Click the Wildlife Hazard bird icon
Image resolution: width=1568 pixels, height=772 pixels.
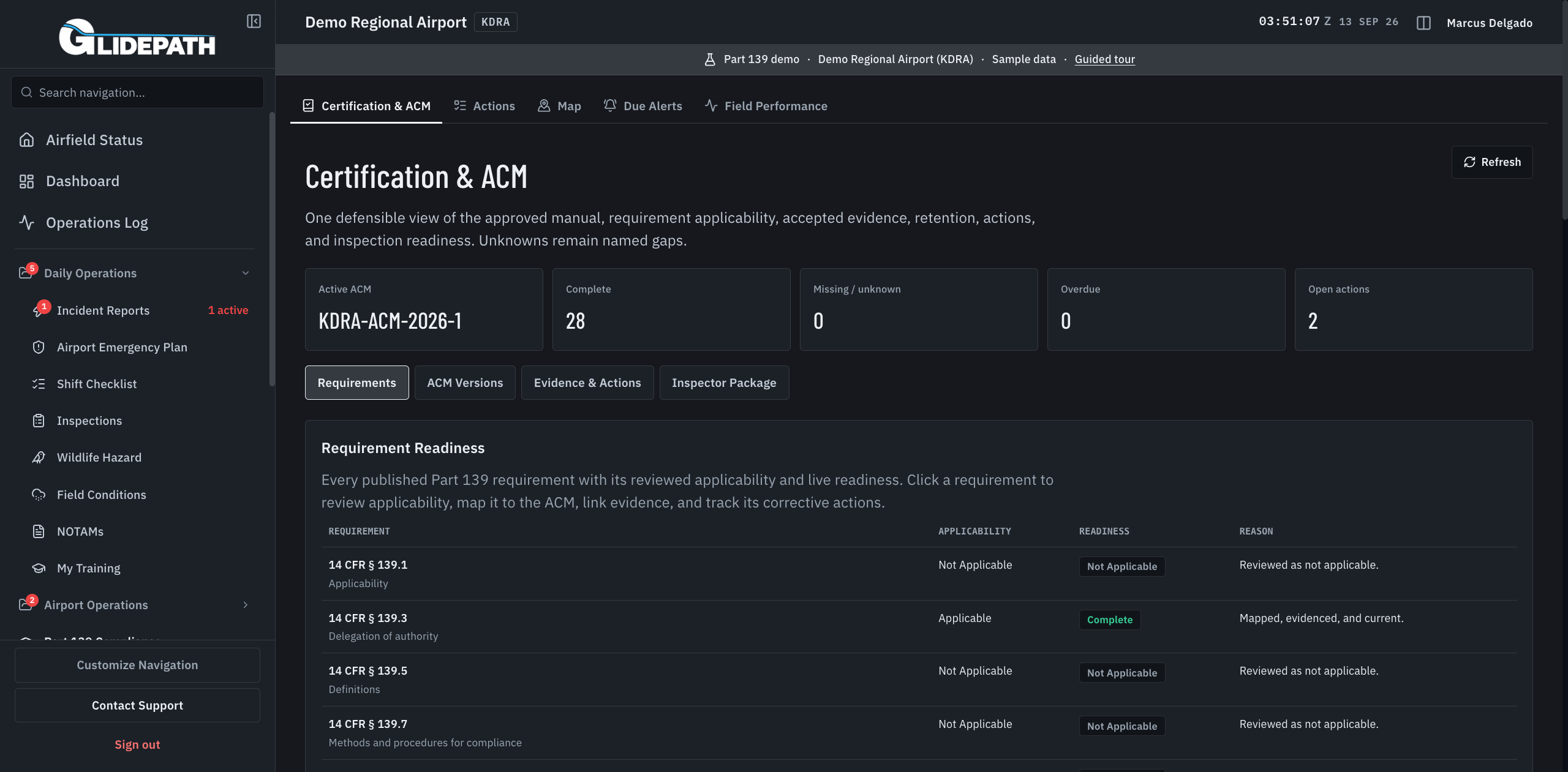pos(39,457)
